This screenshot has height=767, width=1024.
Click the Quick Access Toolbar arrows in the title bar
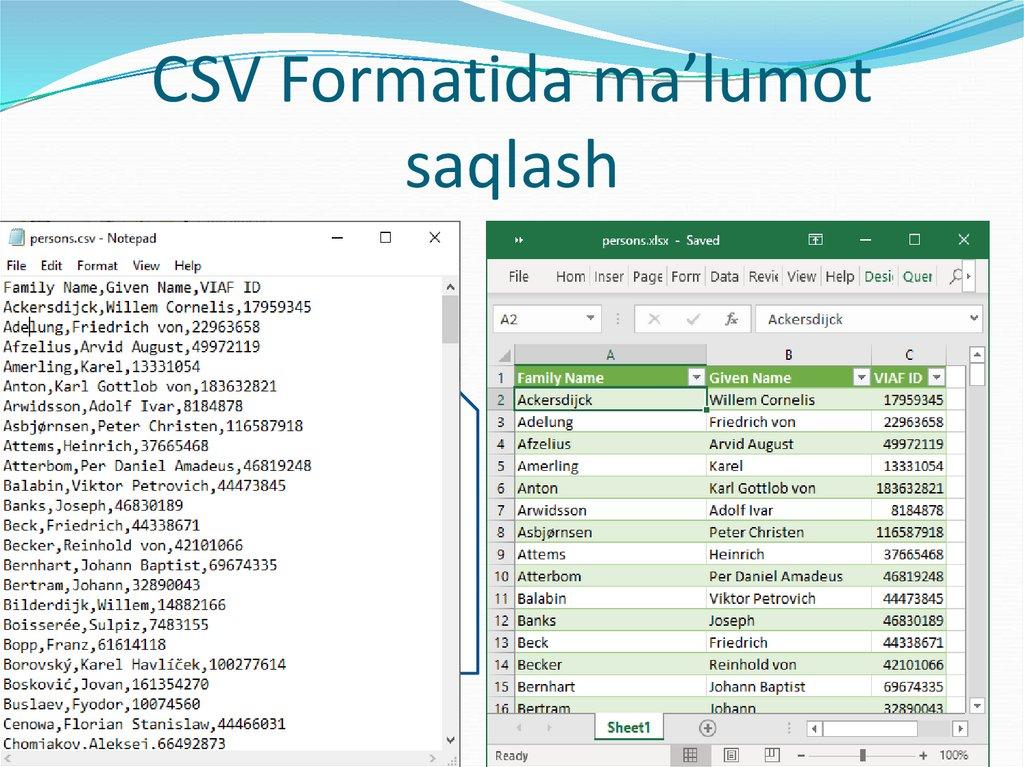pos(519,240)
